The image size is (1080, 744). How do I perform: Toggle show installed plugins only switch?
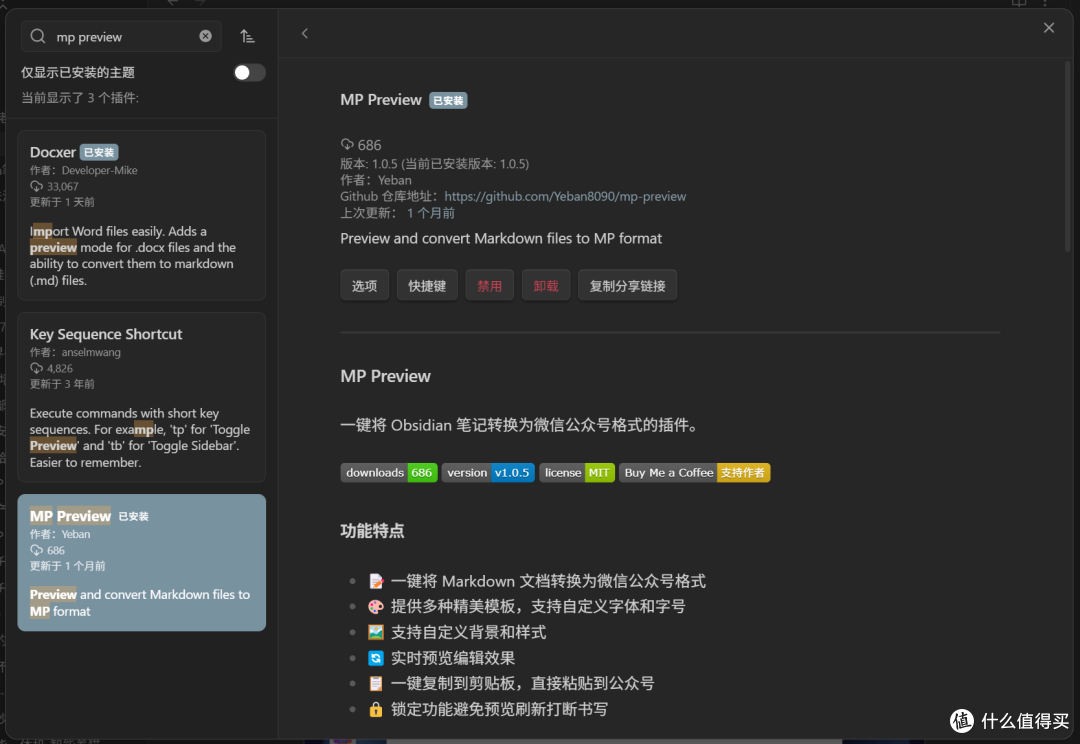[249, 72]
